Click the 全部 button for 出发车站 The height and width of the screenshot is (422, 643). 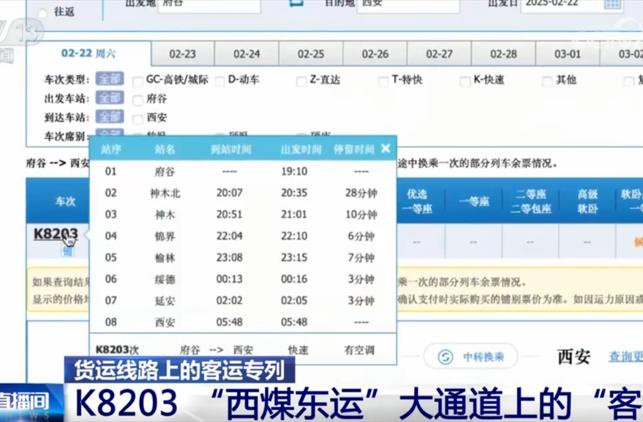109,99
